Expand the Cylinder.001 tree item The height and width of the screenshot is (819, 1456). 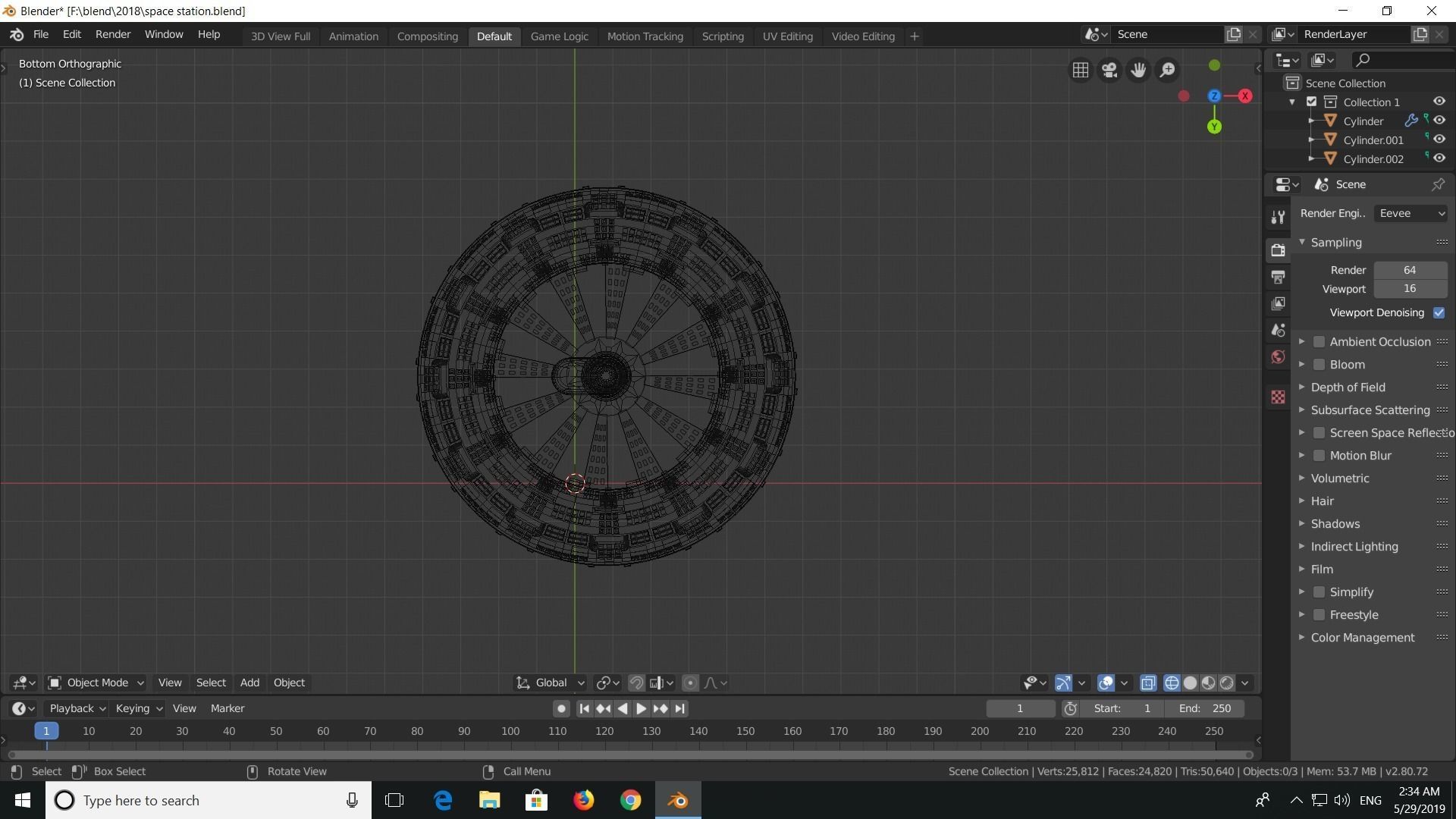[x=1312, y=140]
